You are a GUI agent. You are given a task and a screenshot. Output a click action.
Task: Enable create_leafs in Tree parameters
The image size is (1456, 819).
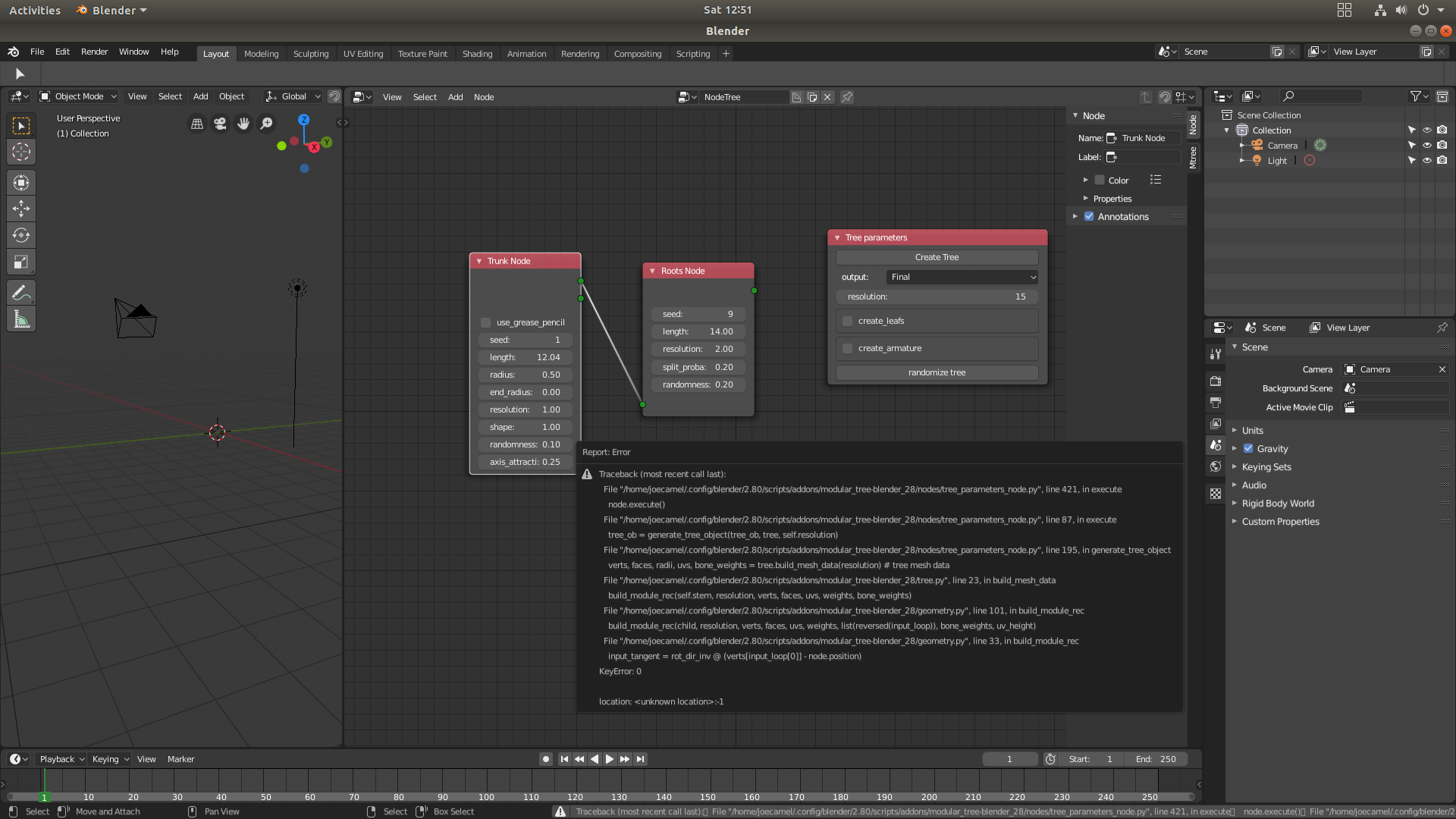(x=847, y=321)
